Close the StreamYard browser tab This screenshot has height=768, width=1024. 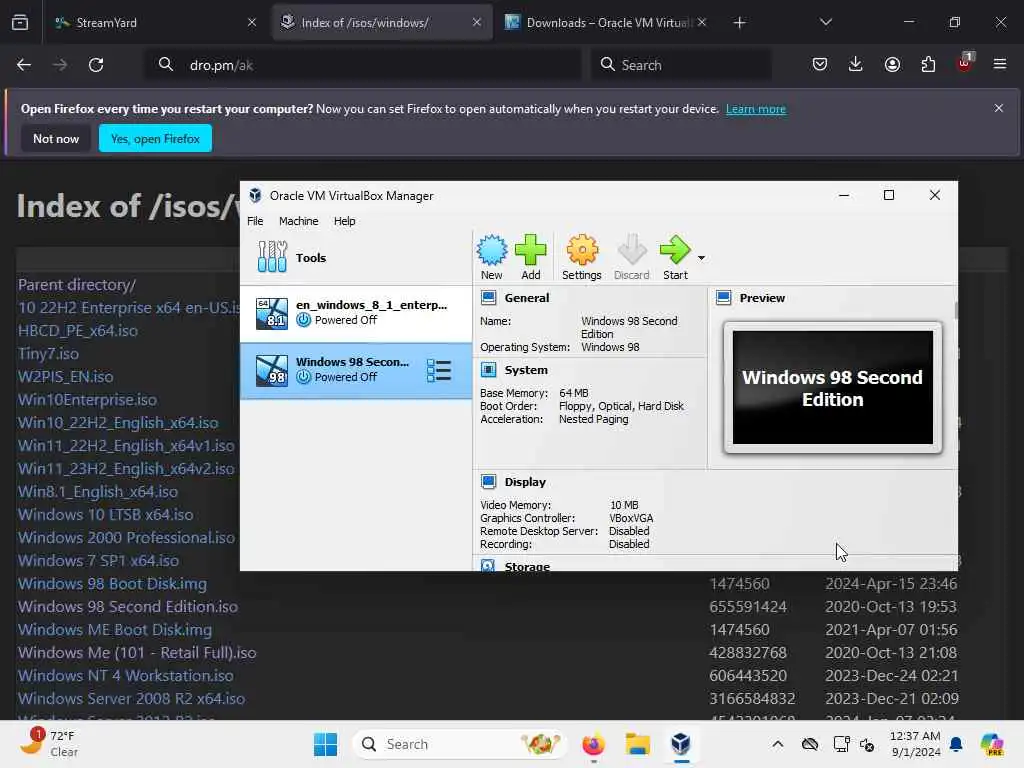point(252,22)
